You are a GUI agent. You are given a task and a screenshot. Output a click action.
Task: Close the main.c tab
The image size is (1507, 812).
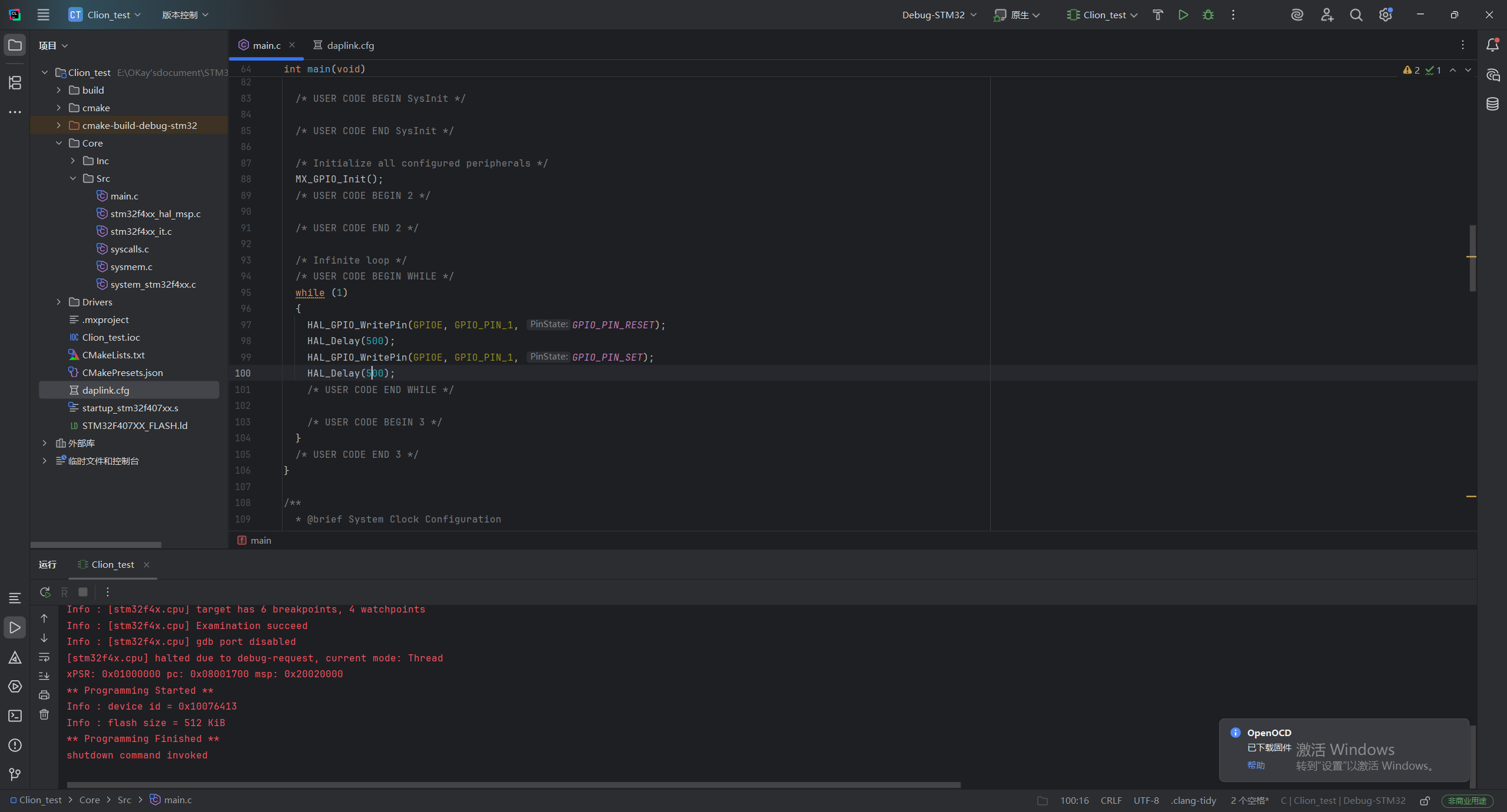(x=292, y=45)
